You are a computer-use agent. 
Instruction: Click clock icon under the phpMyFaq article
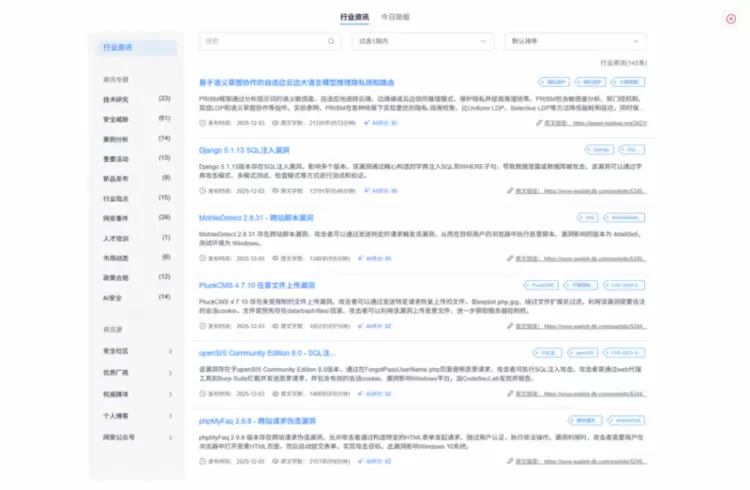click(203, 461)
